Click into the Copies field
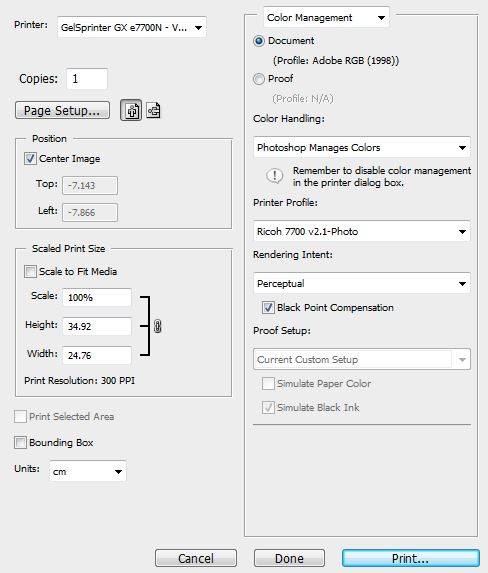The height and width of the screenshot is (573, 488). [x=87, y=79]
